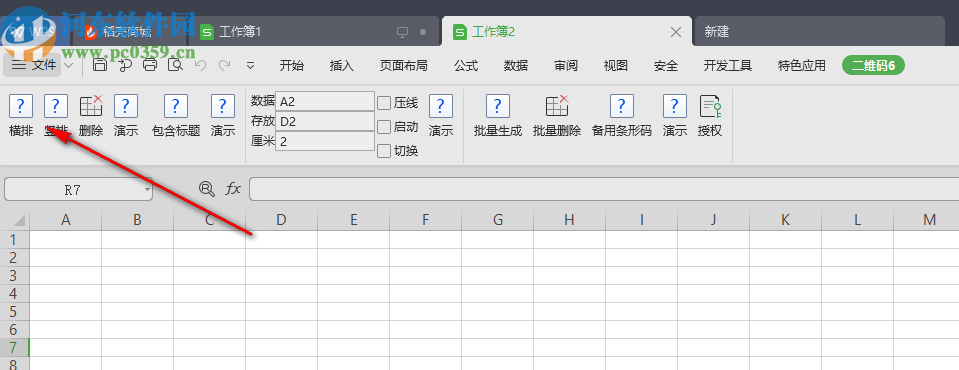Switch to the 开始 ribbon tab
This screenshot has width=959, height=370.
click(292, 65)
